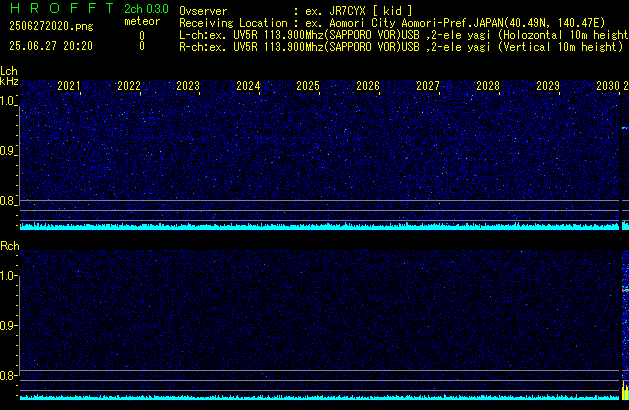Select the 2026 time marker
The width and height of the screenshot is (629, 410).
(x=368, y=85)
